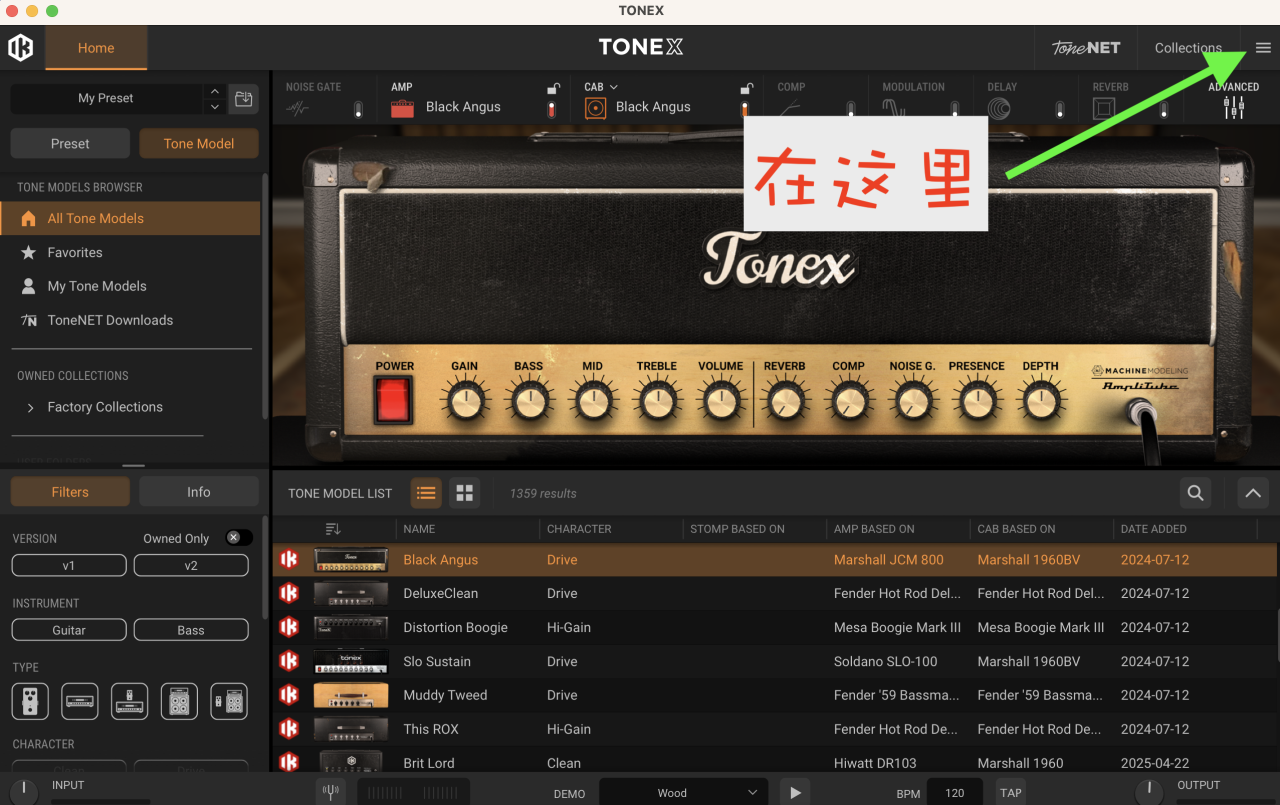Open the Home tab
The height and width of the screenshot is (805, 1280).
[x=96, y=48]
